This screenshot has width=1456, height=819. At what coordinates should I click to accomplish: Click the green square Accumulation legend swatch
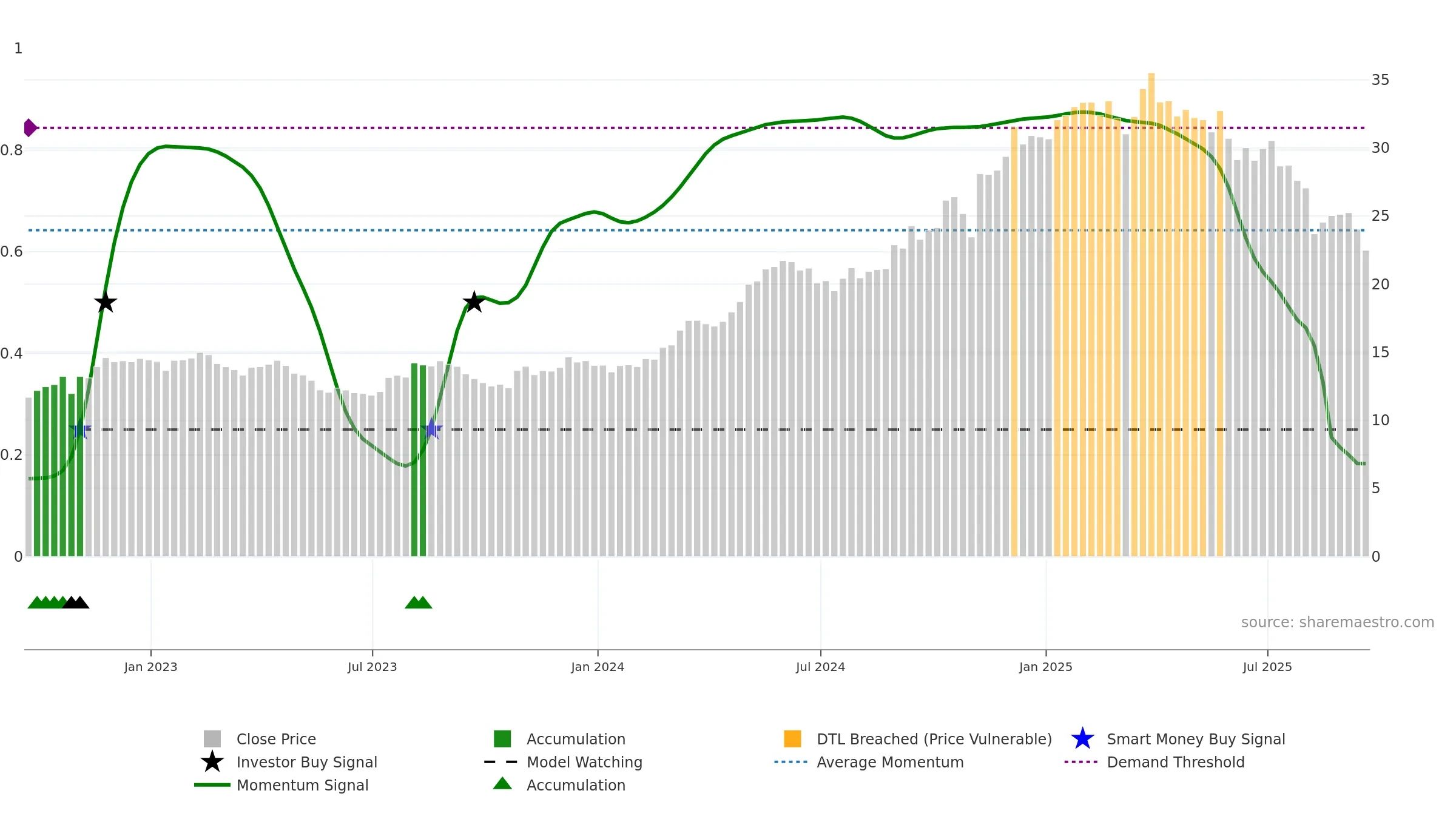[x=502, y=739]
